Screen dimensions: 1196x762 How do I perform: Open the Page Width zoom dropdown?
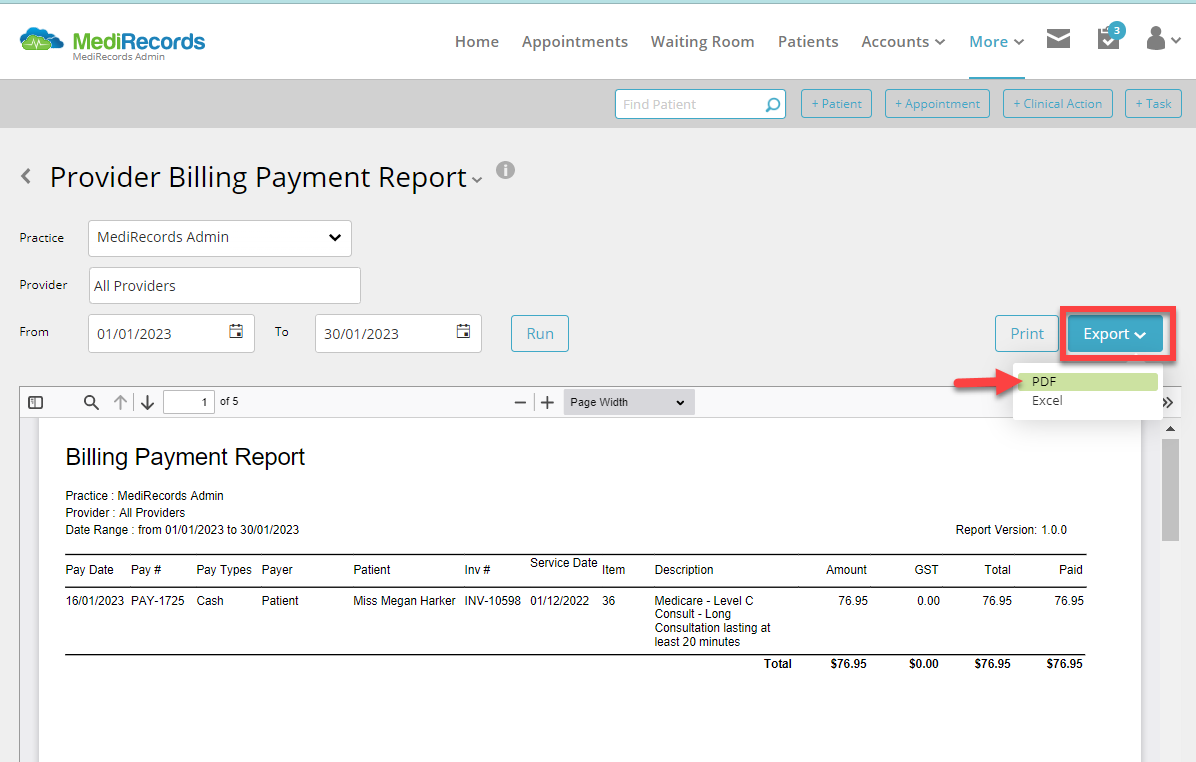(x=629, y=402)
